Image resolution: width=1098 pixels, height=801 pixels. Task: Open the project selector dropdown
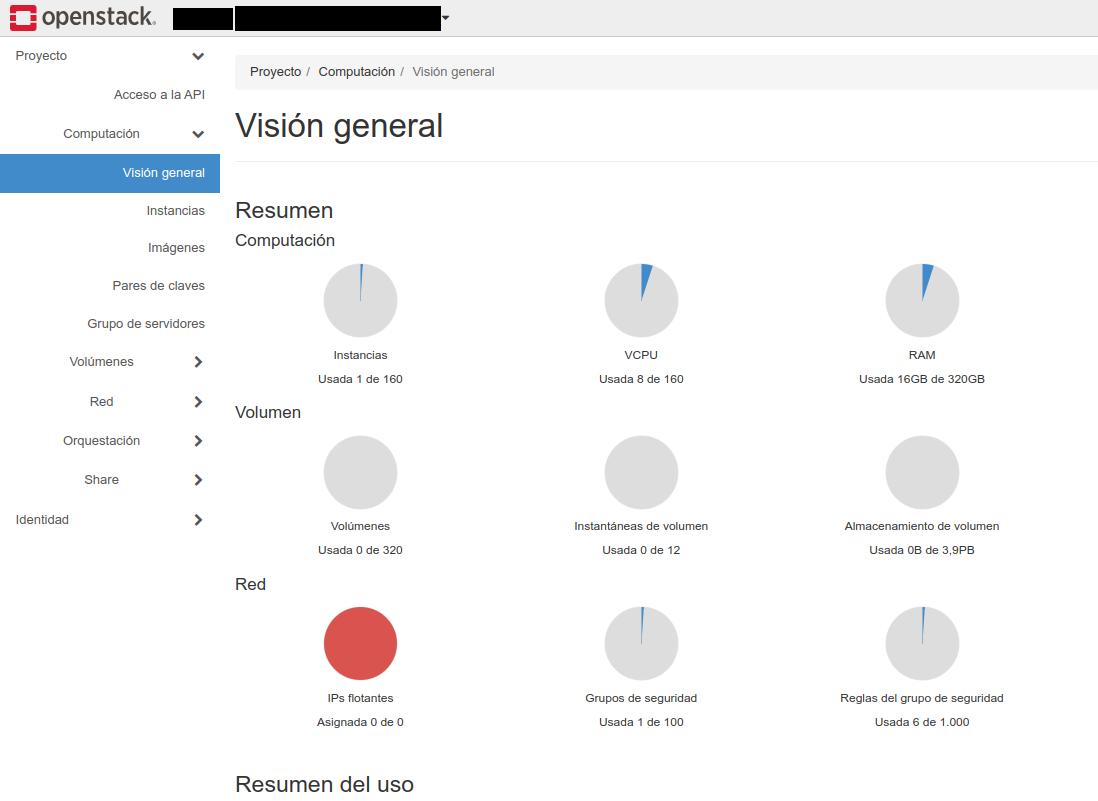tap(444, 17)
